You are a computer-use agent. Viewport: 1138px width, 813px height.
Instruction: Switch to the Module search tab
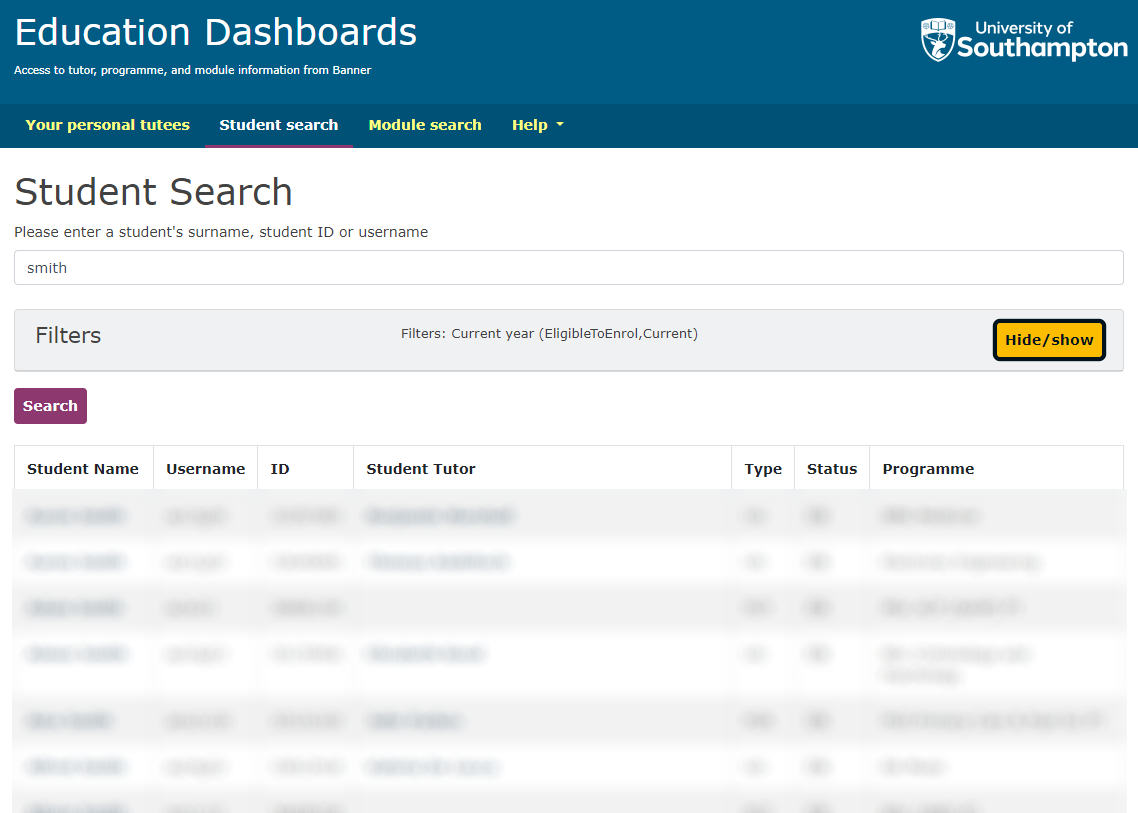coord(425,125)
